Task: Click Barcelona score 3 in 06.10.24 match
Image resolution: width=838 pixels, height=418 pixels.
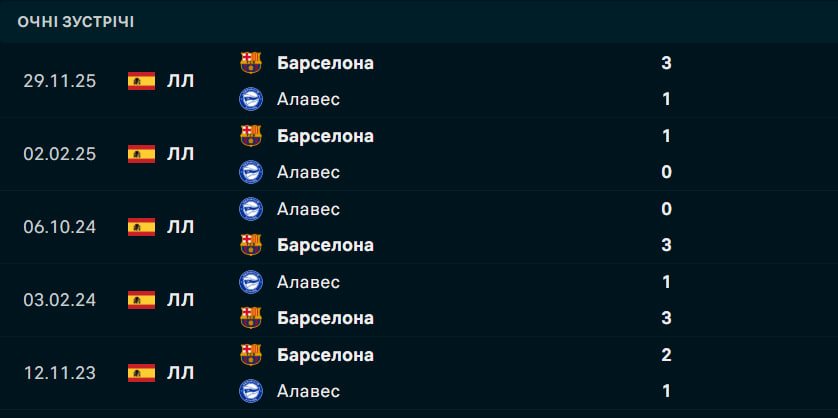Action: point(666,245)
